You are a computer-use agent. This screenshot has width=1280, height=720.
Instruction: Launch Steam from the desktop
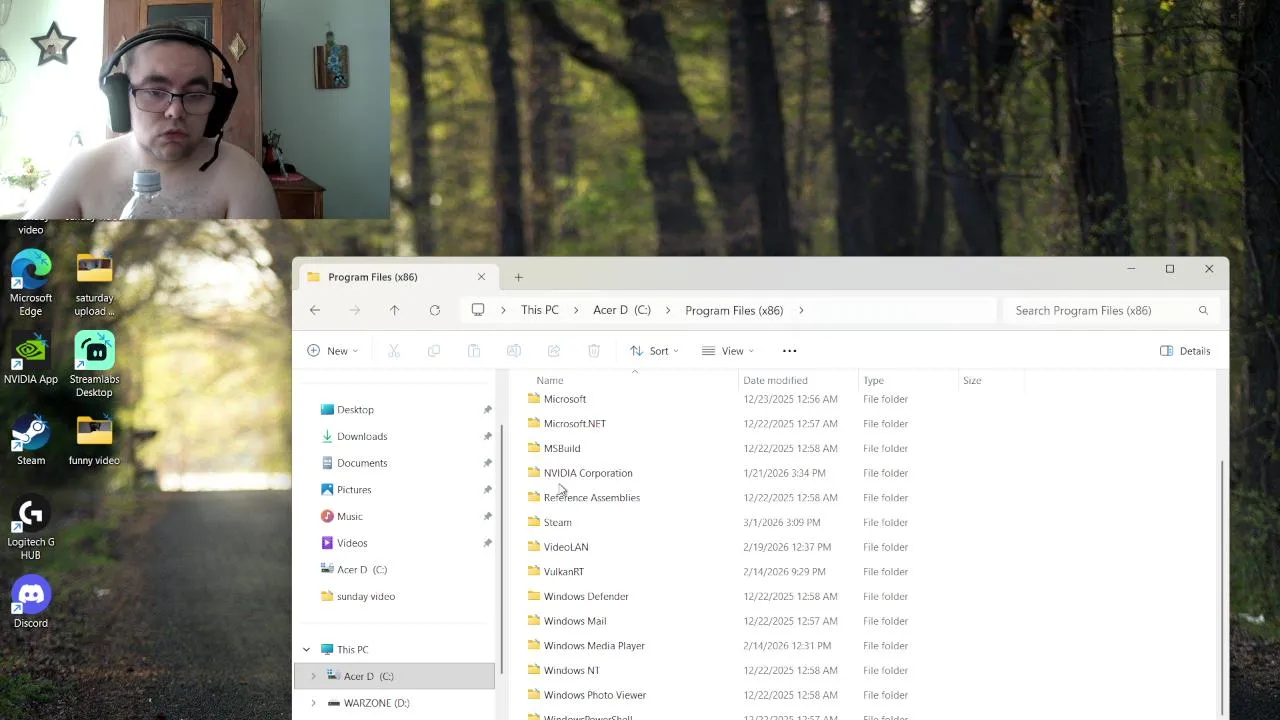point(31,440)
